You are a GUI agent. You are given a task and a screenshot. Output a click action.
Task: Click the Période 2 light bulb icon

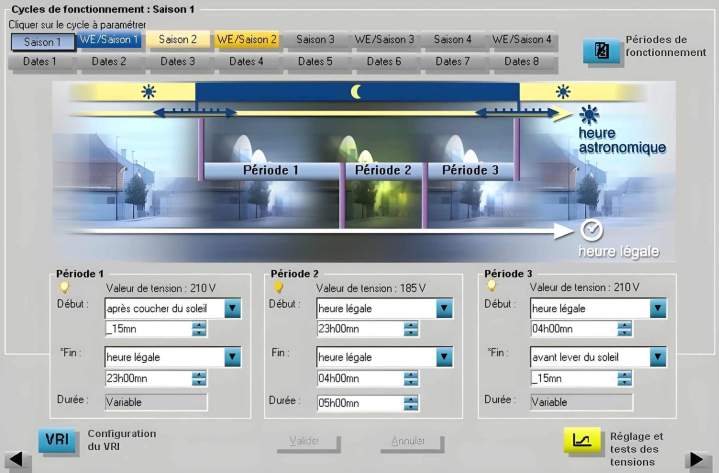pyautogui.click(x=278, y=288)
